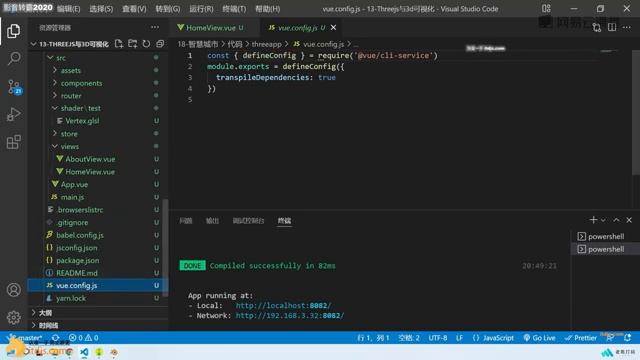Open errors and warnings count in status bar
Image resolution: width=640 pixels, height=360 pixels.
point(84,338)
